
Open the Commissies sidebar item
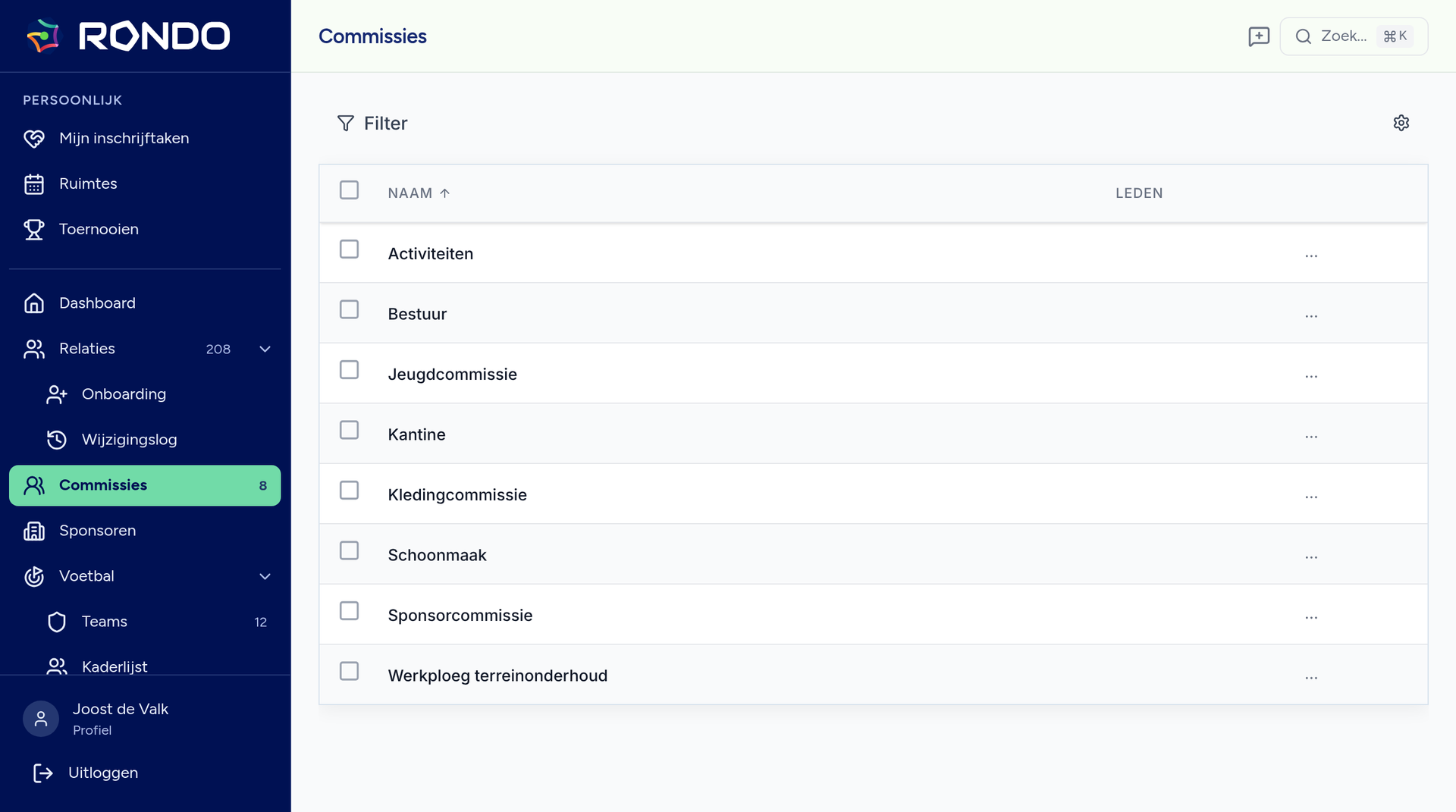145,485
